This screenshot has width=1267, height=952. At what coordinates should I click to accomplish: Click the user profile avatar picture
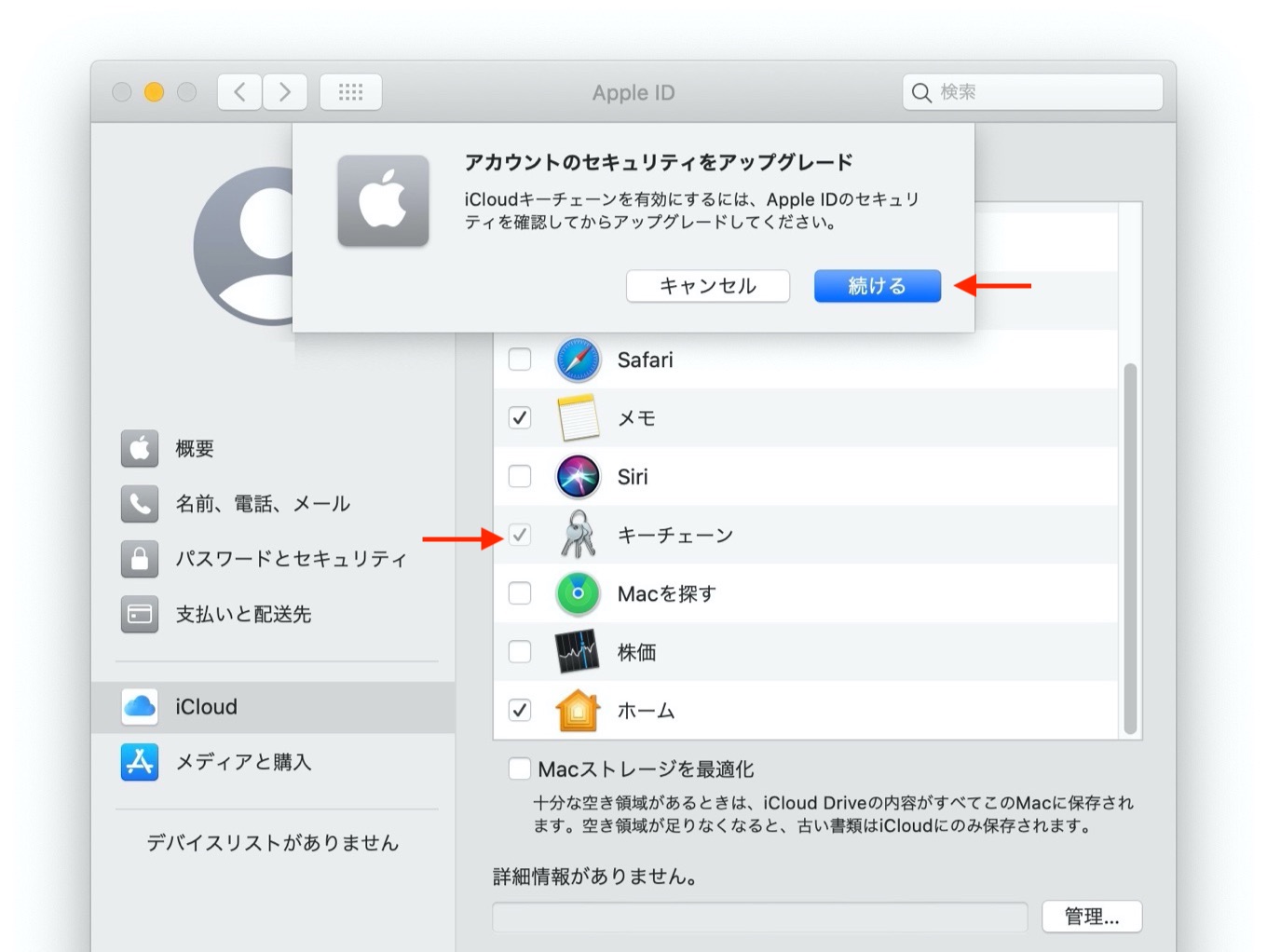(244, 246)
